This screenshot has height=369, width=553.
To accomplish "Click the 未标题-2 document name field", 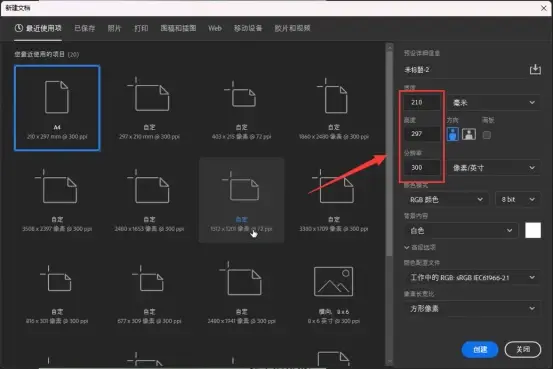I will (465, 69).
